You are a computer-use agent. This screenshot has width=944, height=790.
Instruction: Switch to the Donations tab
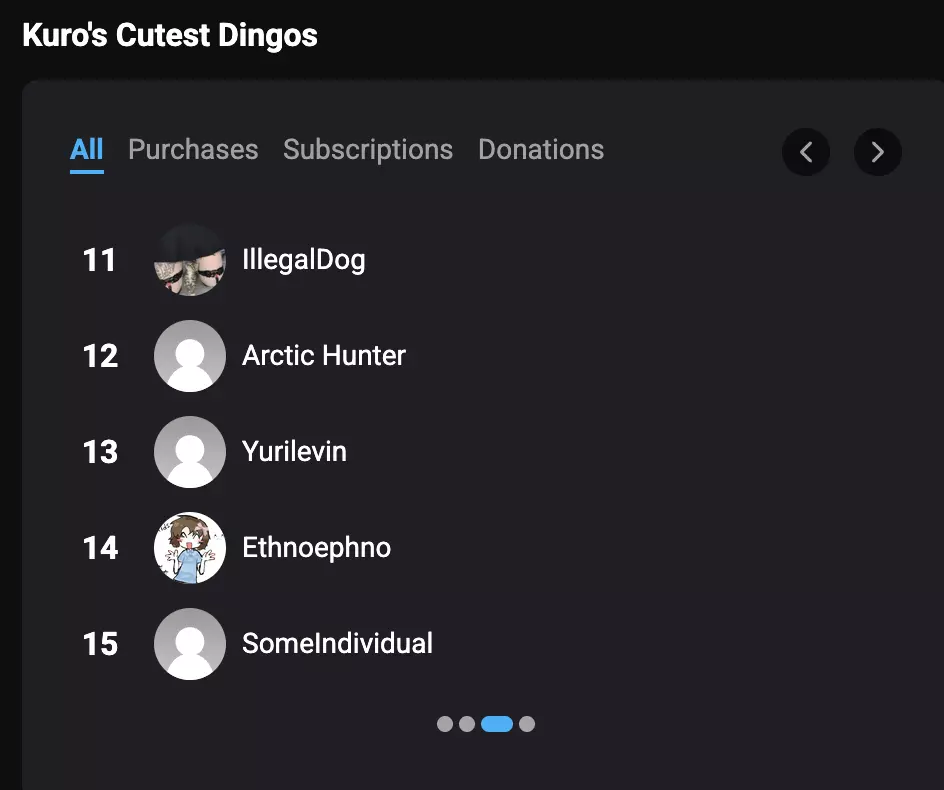point(541,150)
